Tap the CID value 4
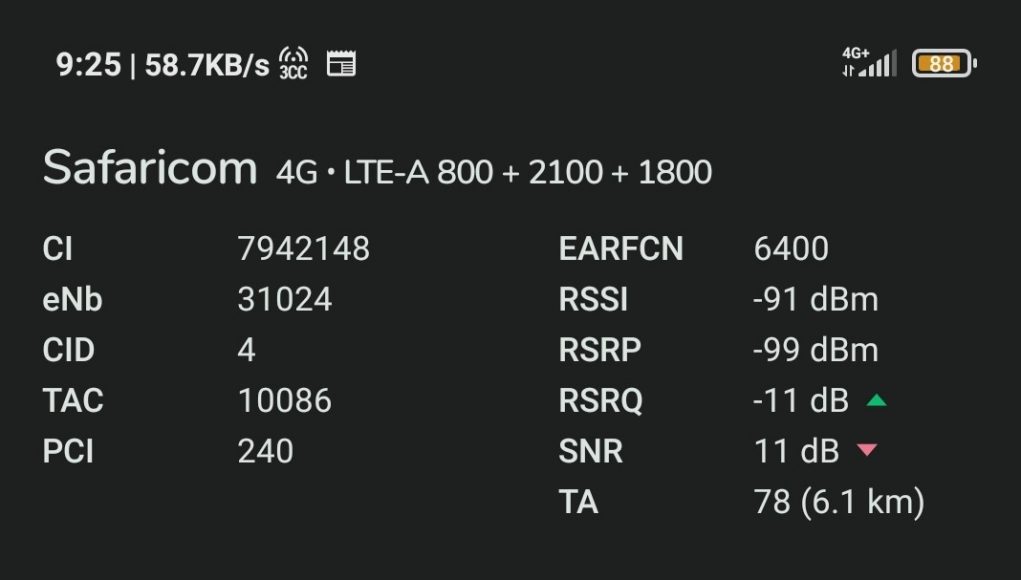Image resolution: width=1021 pixels, height=580 pixels. point(246,350)
